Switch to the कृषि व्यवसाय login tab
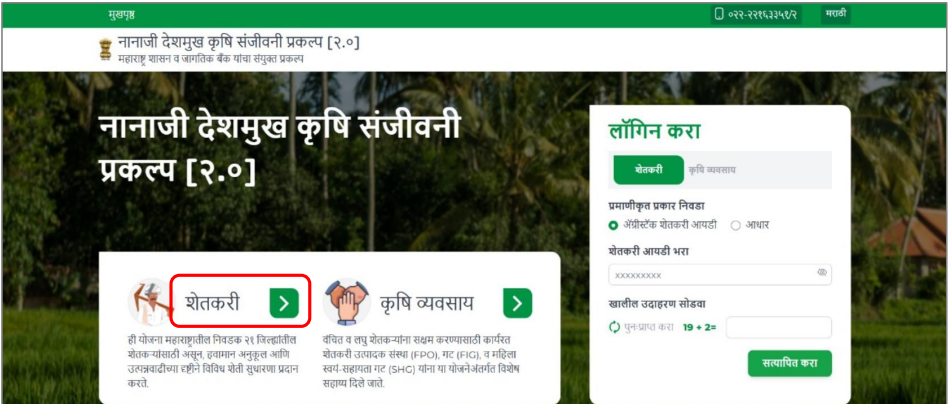Viewport: 948px width, 404px height. (x=712, y=171)
